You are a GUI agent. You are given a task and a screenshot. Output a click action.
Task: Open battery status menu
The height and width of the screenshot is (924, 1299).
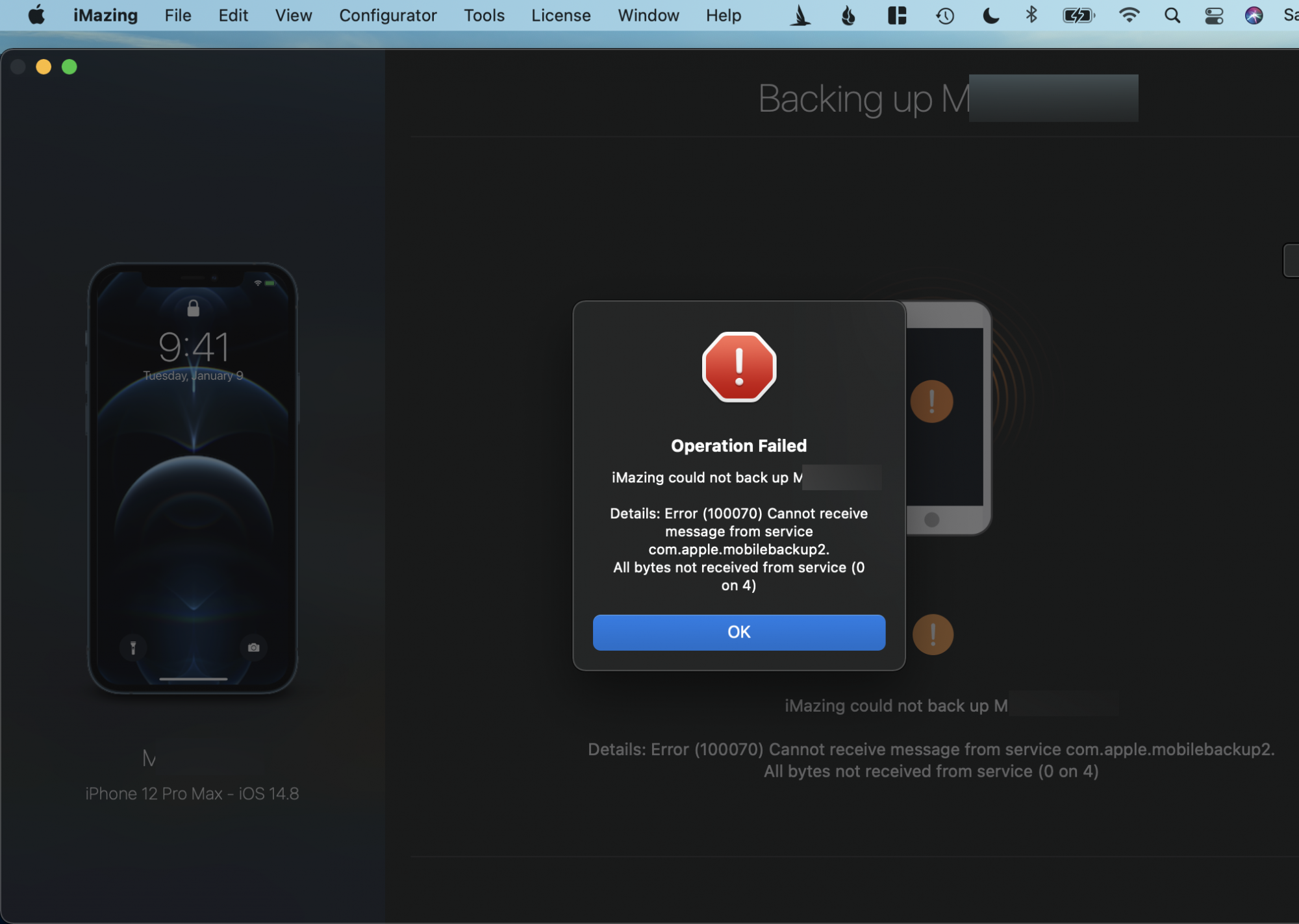[1079, 15]
